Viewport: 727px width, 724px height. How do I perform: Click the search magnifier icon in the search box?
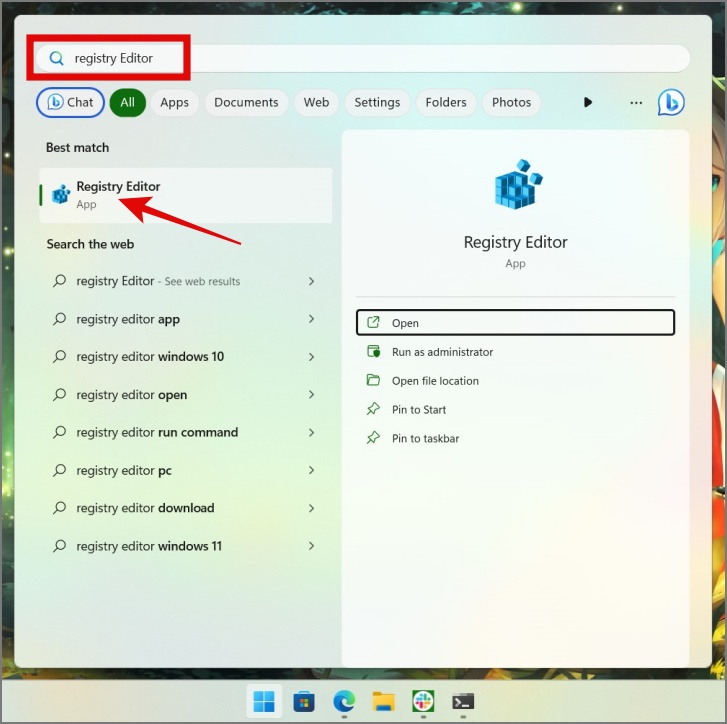(57, 58)
